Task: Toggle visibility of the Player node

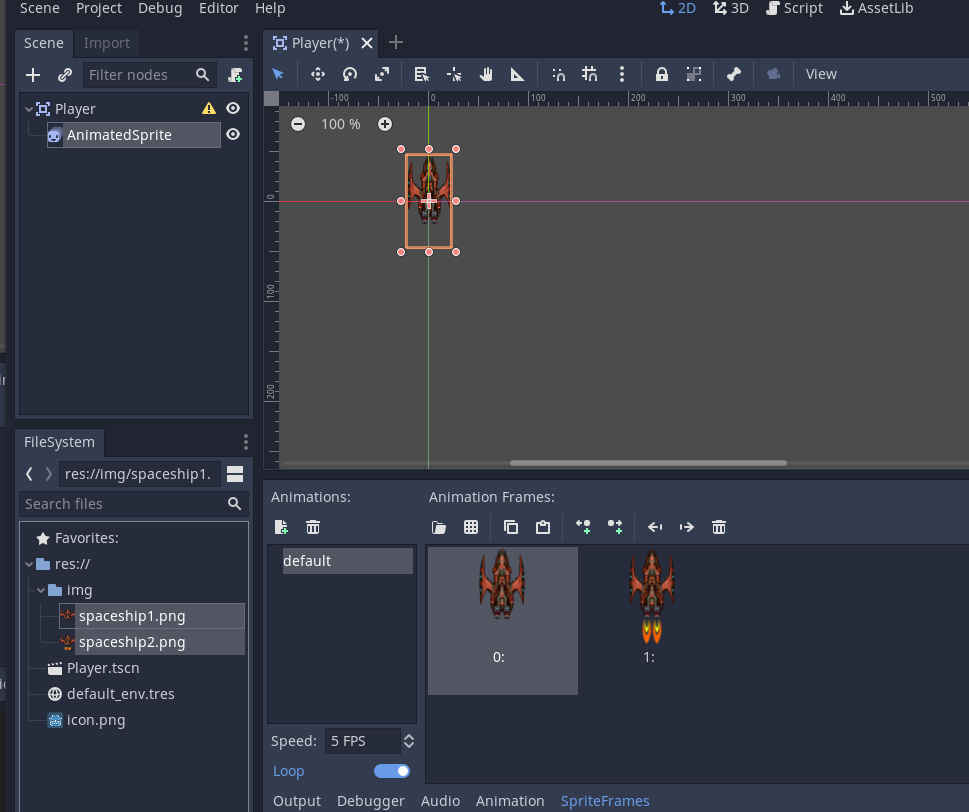Action: coord(233,109)
